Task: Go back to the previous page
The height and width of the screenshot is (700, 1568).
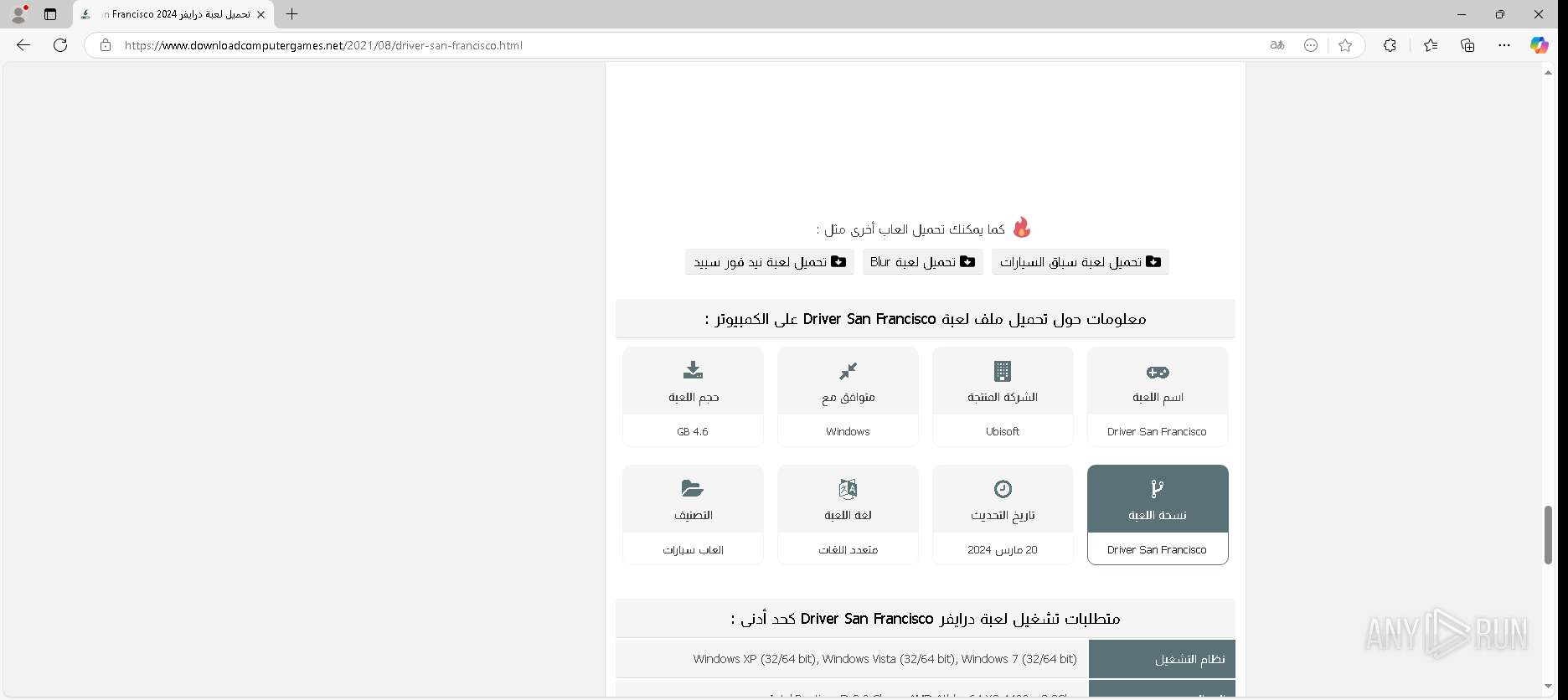Action: tap(23, 45)
